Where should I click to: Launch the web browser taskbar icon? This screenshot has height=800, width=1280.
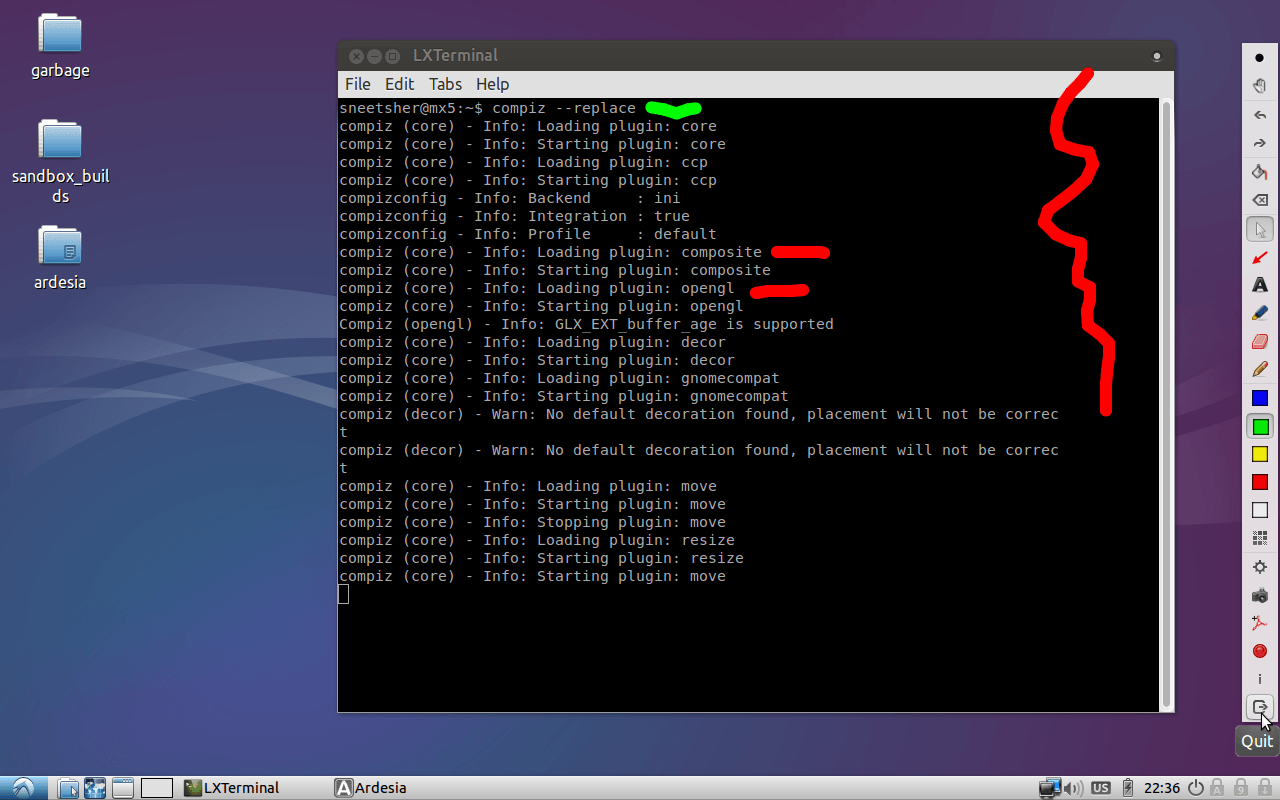pyautogui.click(x=95, y=788)
